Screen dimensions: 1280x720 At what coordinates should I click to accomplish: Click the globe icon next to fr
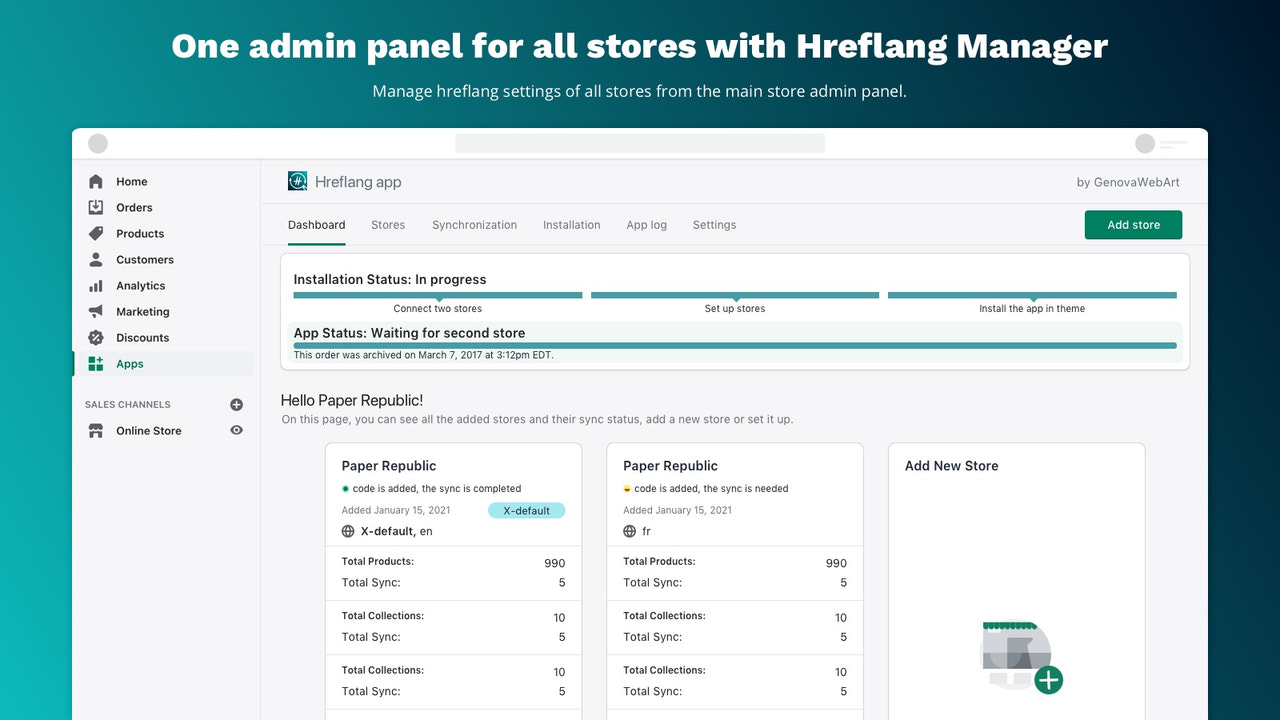[630, 533]
